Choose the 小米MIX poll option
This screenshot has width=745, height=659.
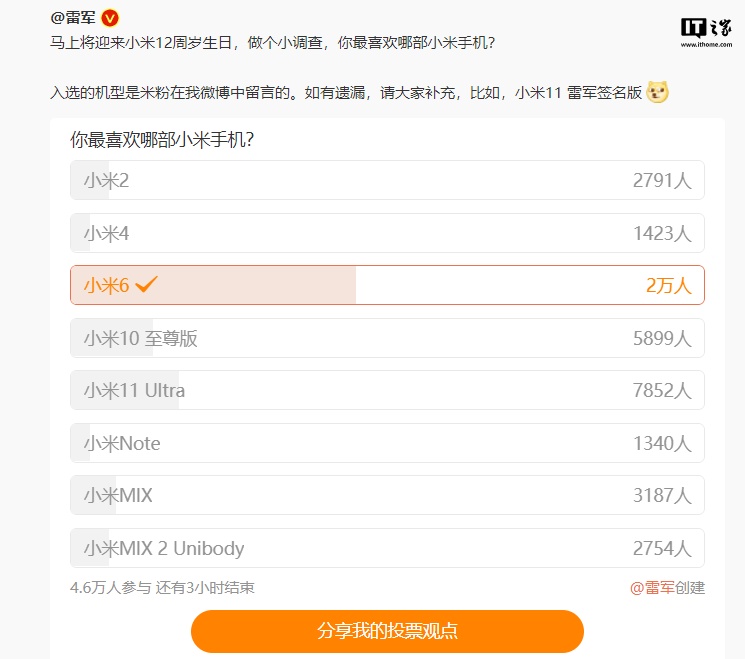coord(387,495)
